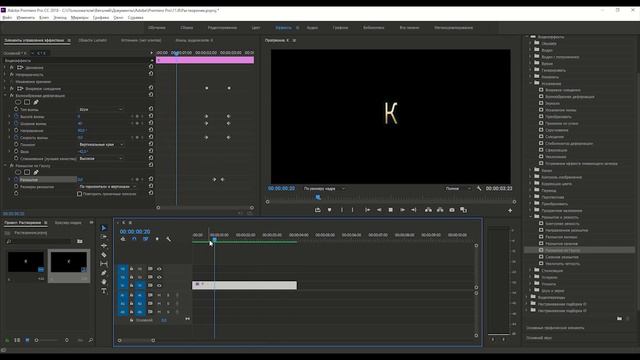Open the Lumetri Scopes panel tab
This screenshot has height=360, width=640.
pos(93,40)
